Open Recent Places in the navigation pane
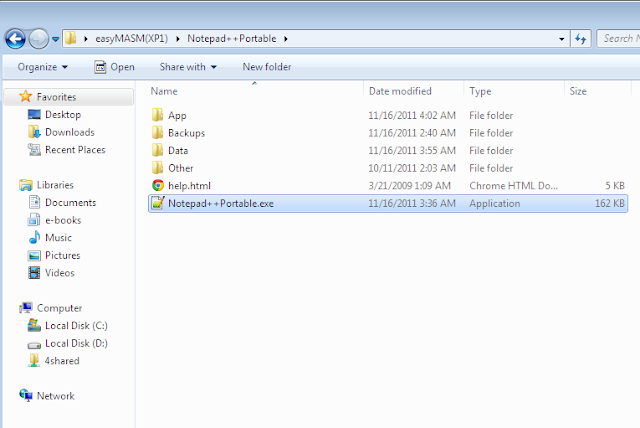Viewport: 640px width, 428px height. point(75,150)
